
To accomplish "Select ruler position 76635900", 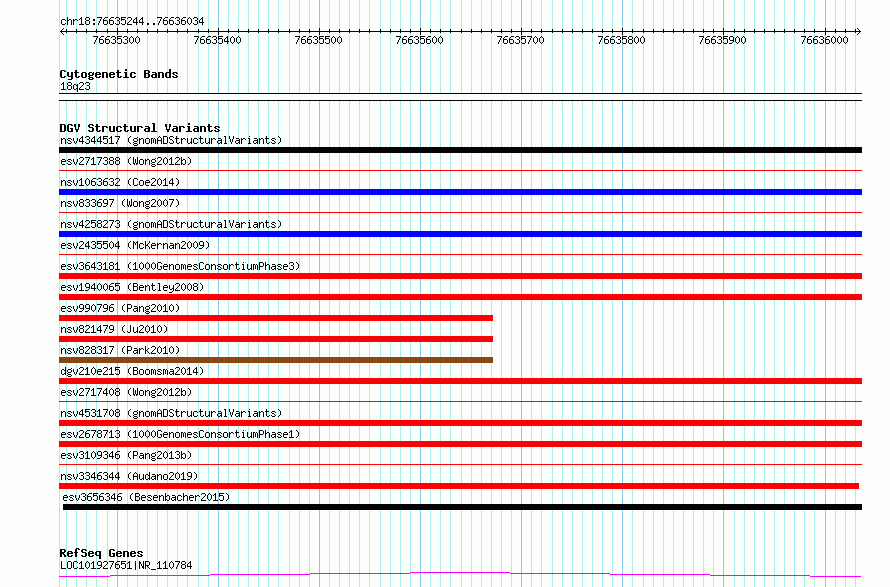I will coord(723,40).
